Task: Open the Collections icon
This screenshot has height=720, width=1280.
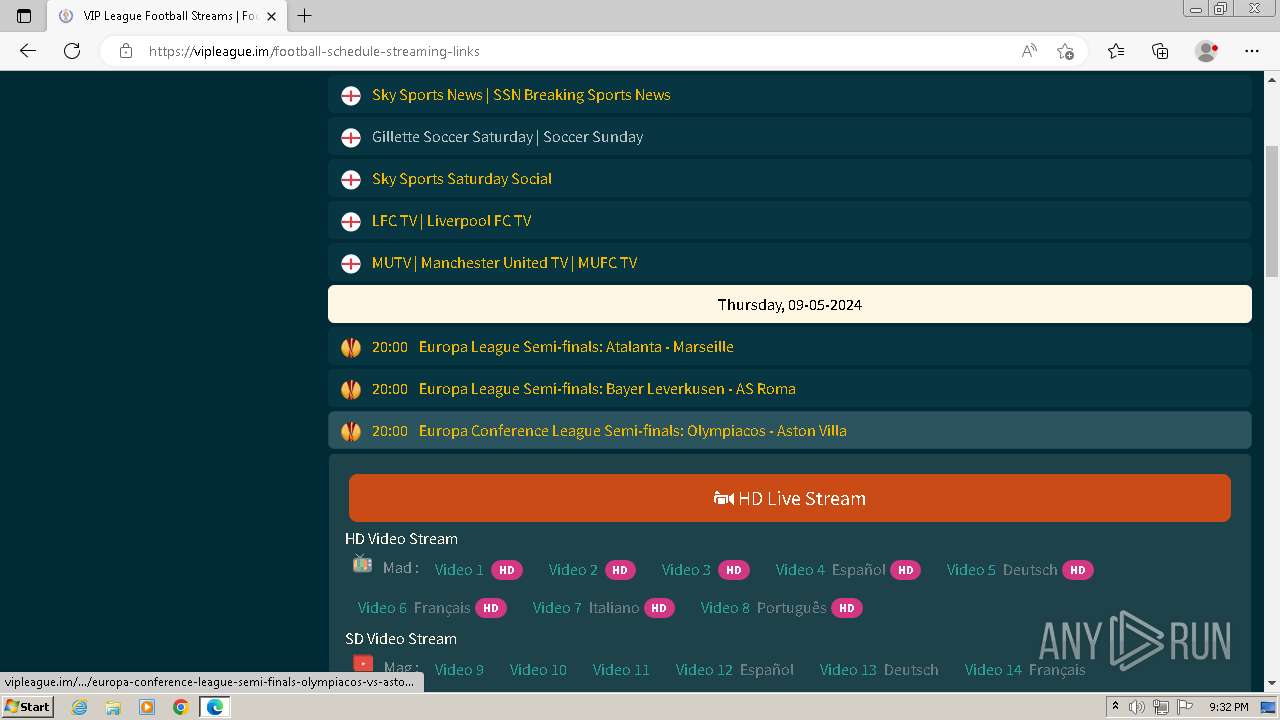Action: (1160, 51)
